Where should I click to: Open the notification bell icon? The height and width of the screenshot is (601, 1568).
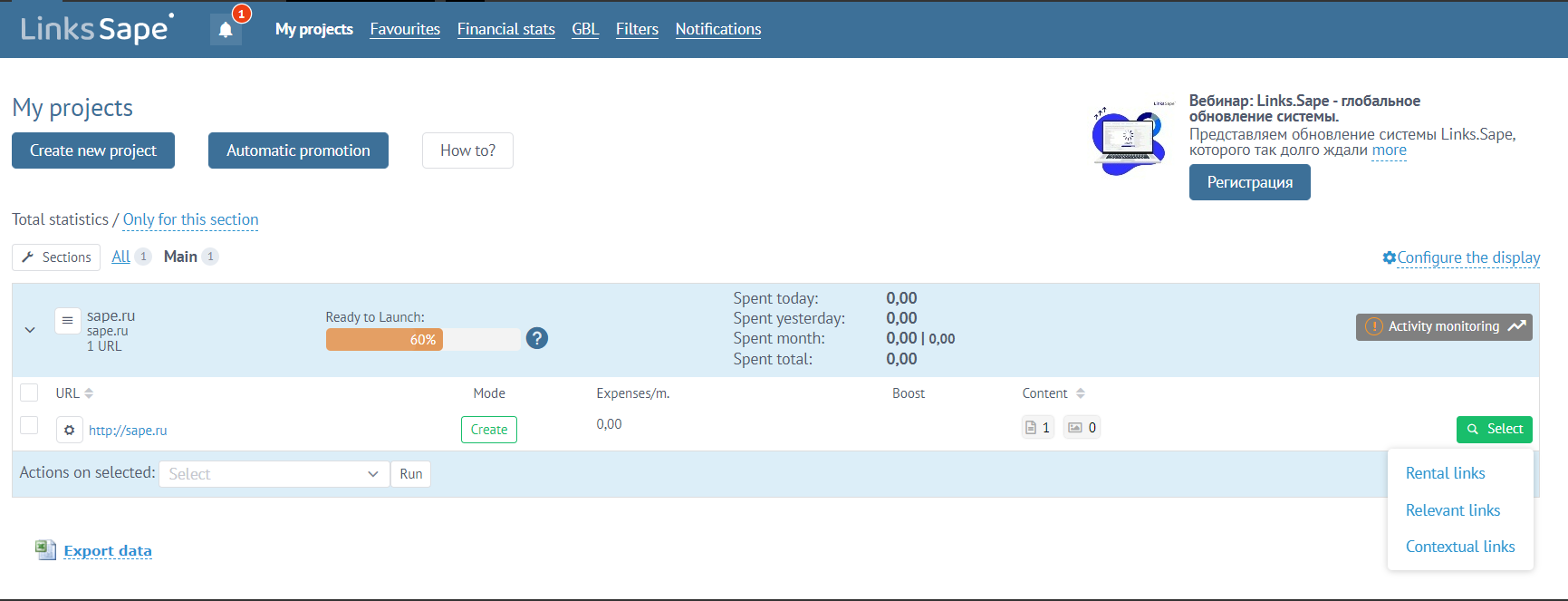tap(226, 29)
